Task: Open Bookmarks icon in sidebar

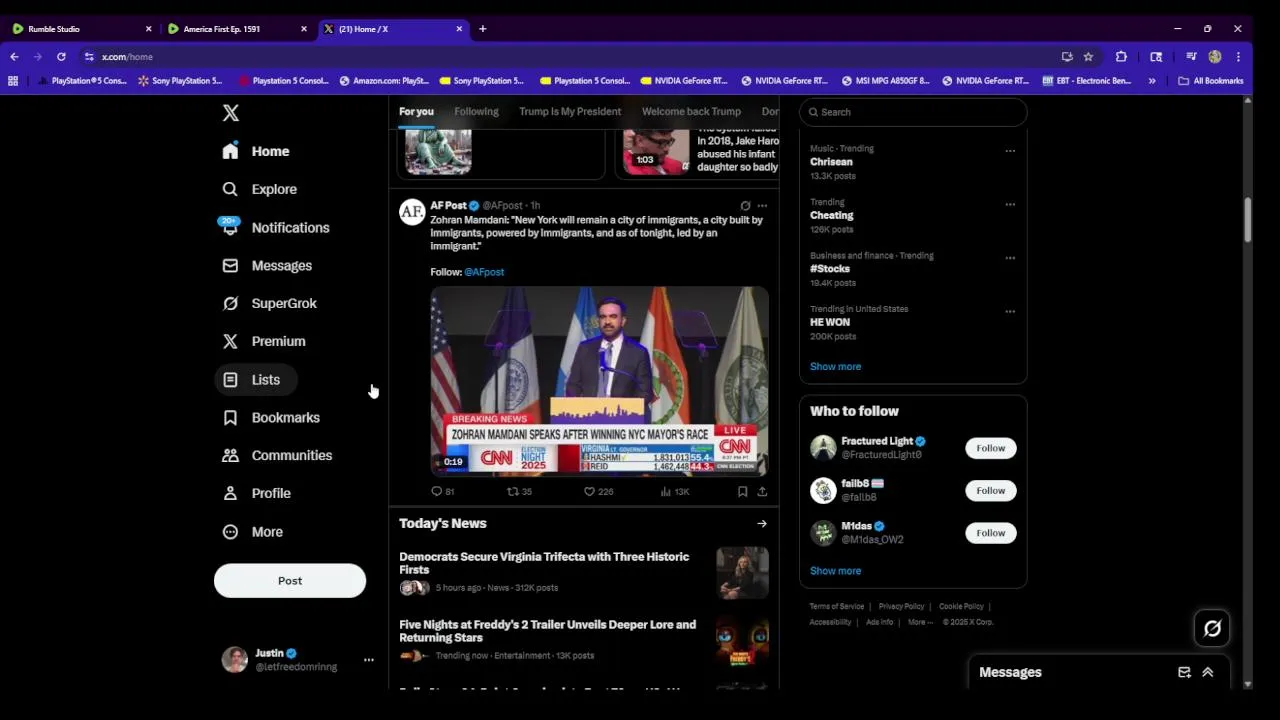Action: (230, 417)
